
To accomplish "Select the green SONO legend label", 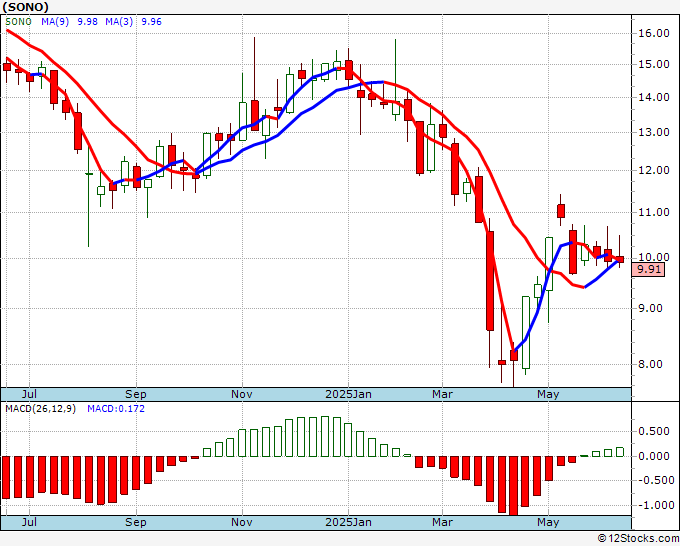I will click(18, 22).
